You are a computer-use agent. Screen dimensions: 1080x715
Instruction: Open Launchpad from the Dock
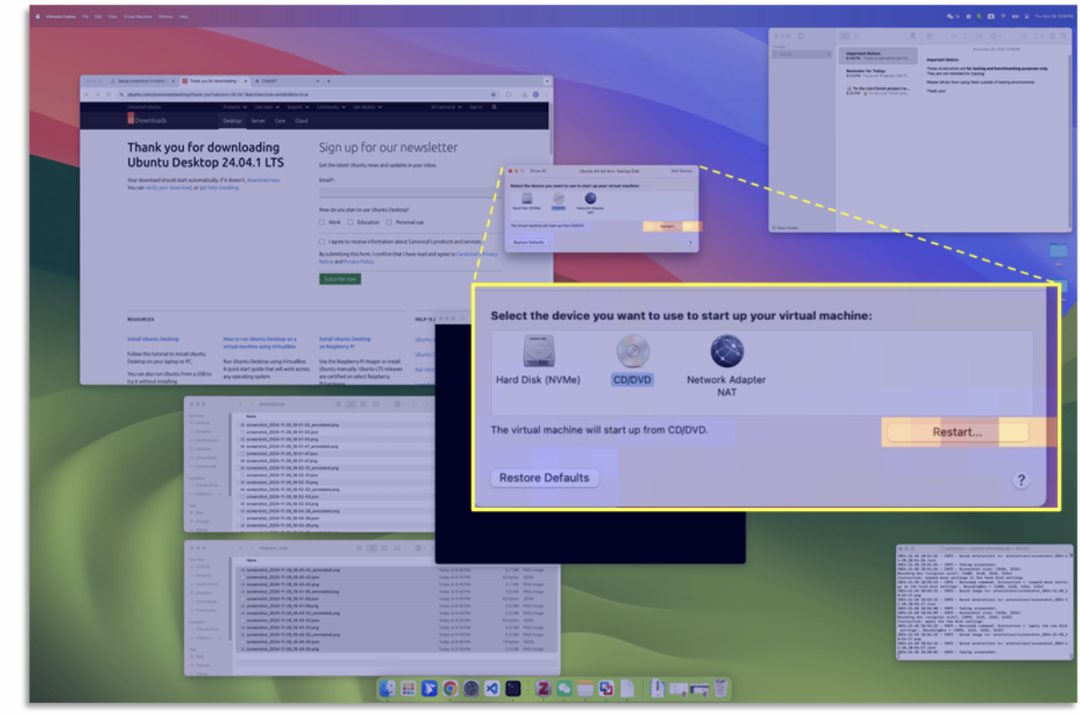408,688
